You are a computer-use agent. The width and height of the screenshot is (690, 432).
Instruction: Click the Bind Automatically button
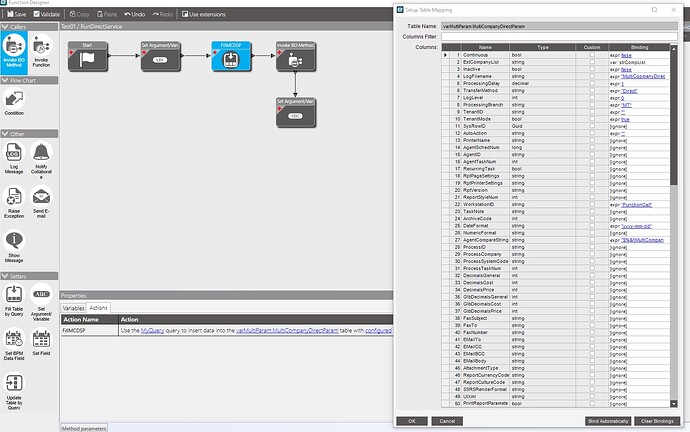click(x=608, y=421)
